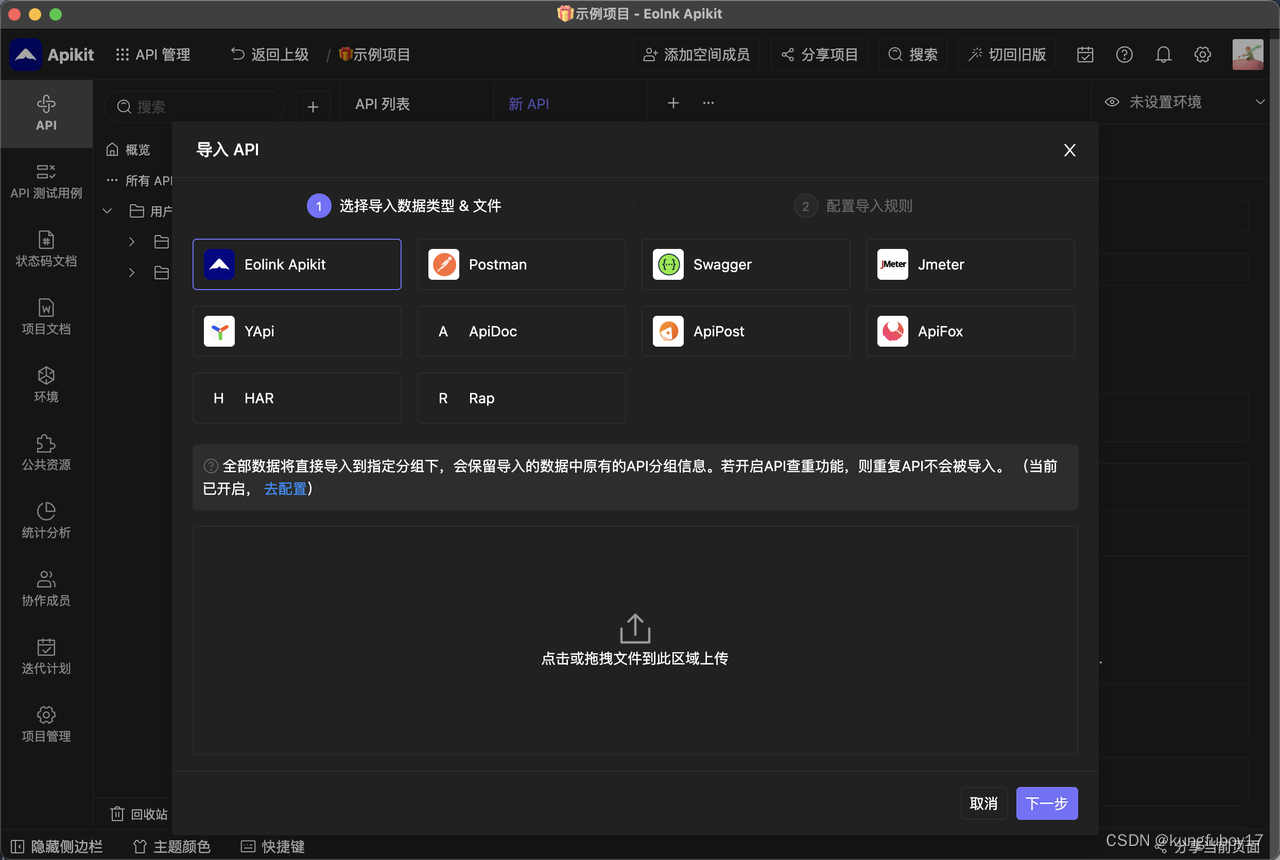Viewport: 1280px width, 860px height.
Task: Choose ApiFox import source
Action: pyautogui.click(x=970, y=331)
